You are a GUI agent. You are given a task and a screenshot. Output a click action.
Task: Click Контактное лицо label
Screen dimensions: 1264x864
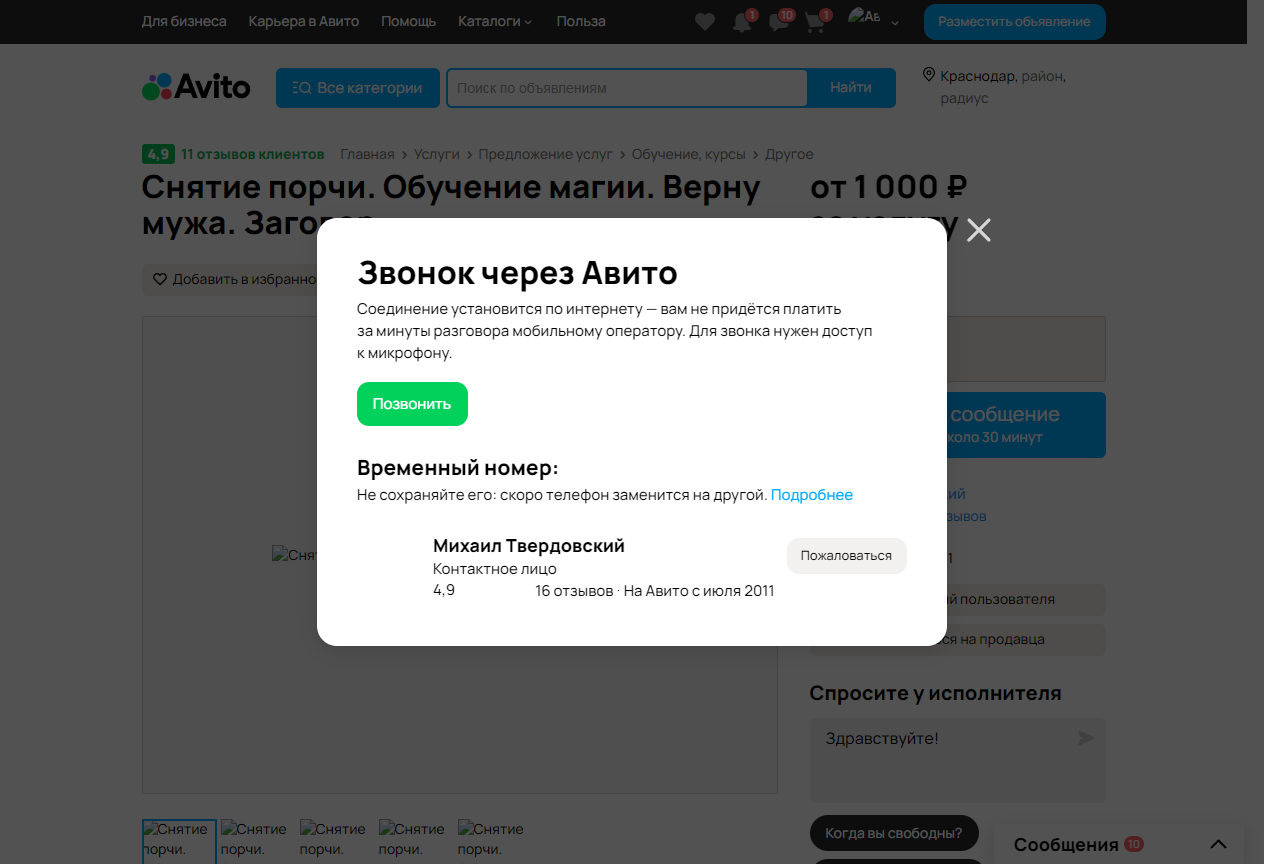click(495, 569)
